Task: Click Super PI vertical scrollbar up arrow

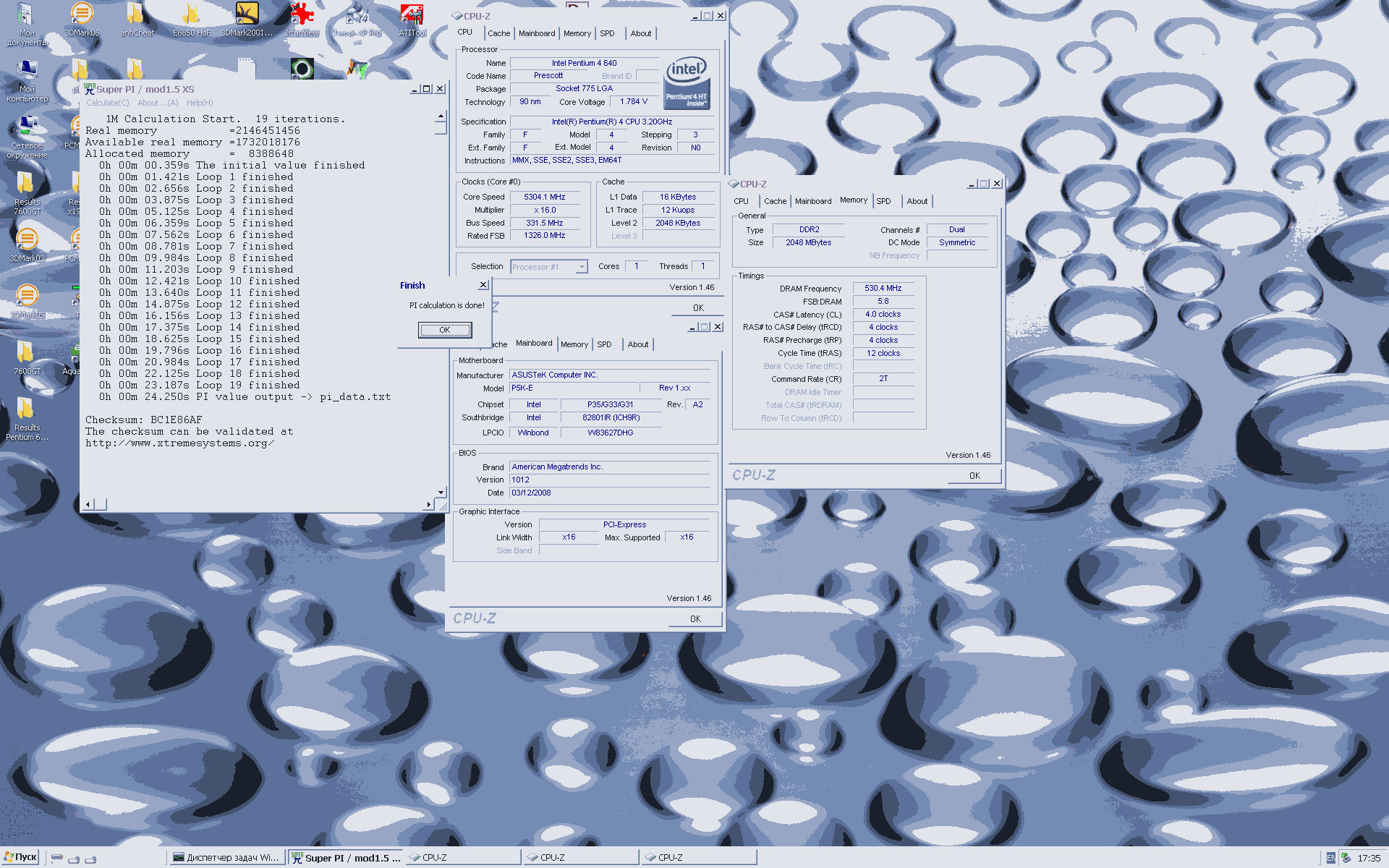Action: click(x=441, y=116)
